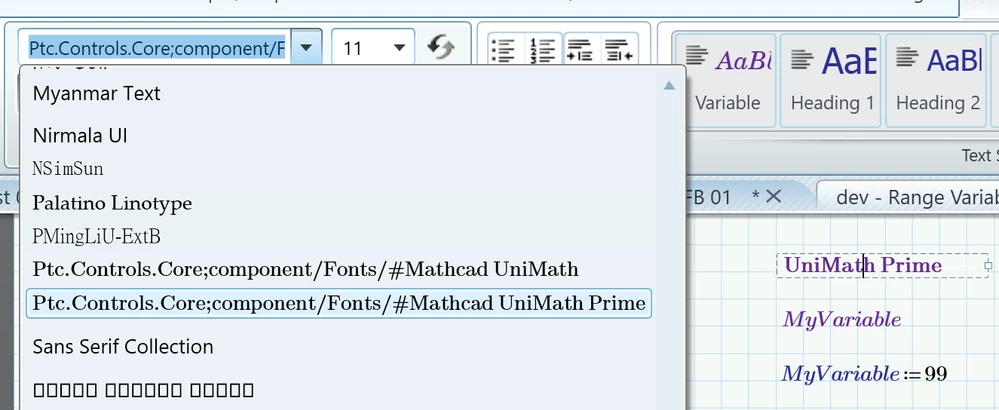
Task: Switch to dev - Range Variable tab
Action: pyautogui.click(x=917, y=197)
